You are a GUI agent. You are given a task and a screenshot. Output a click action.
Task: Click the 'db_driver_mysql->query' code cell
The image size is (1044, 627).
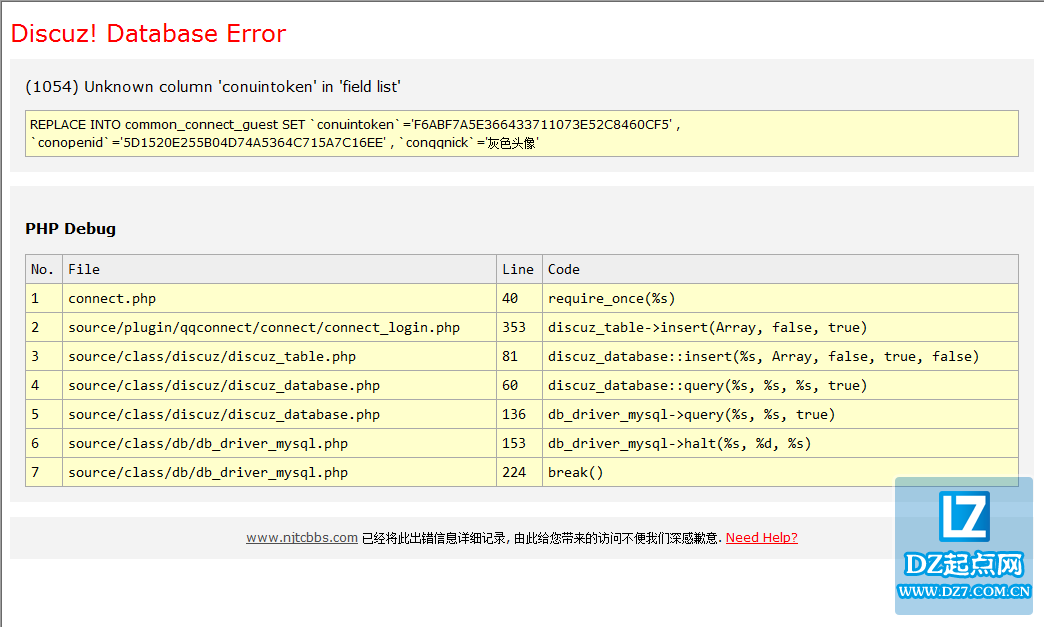[x=780, y=415]
